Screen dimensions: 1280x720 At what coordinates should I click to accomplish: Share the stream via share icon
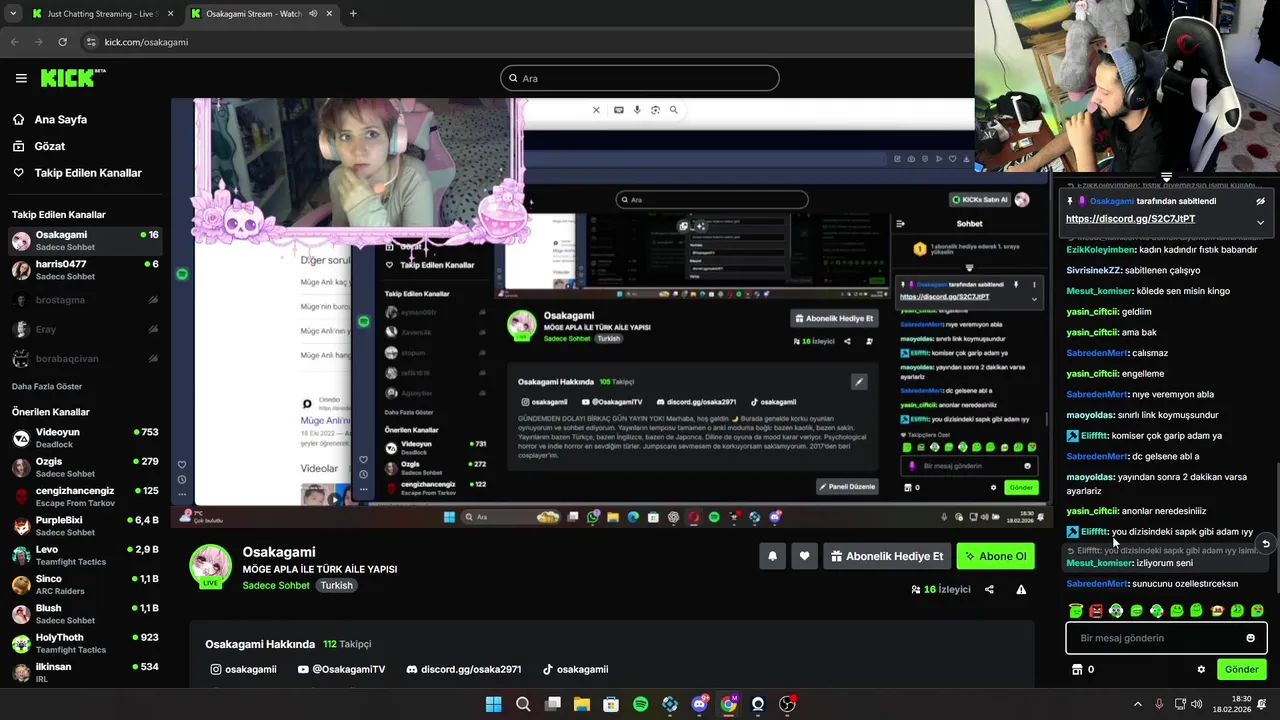(989, 589)
